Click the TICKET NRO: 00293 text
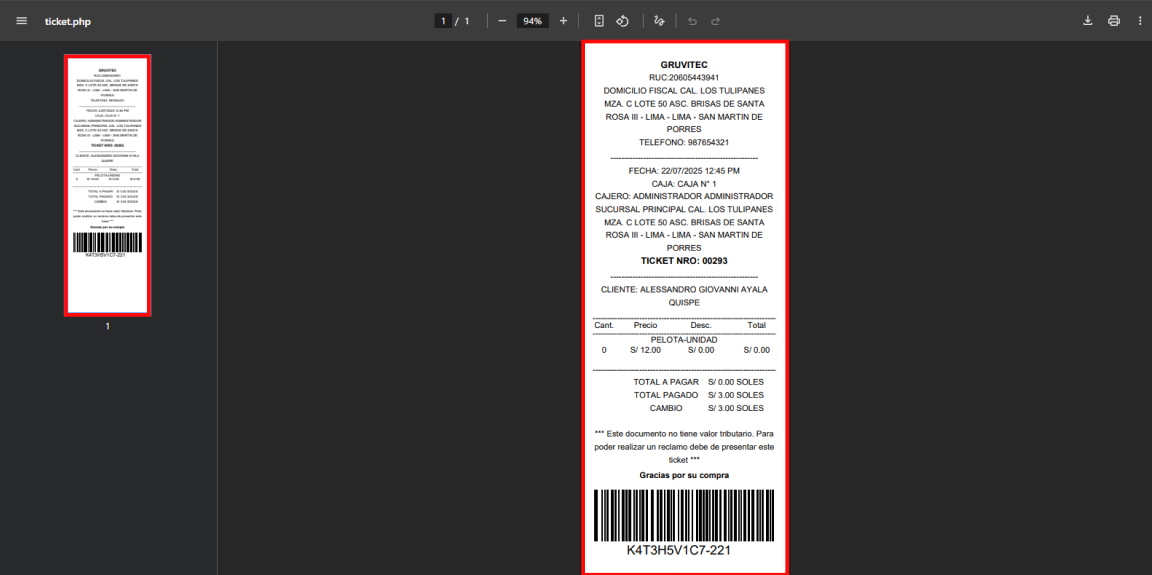Screen dimensions: 1152x575 (x=684, y=261)
